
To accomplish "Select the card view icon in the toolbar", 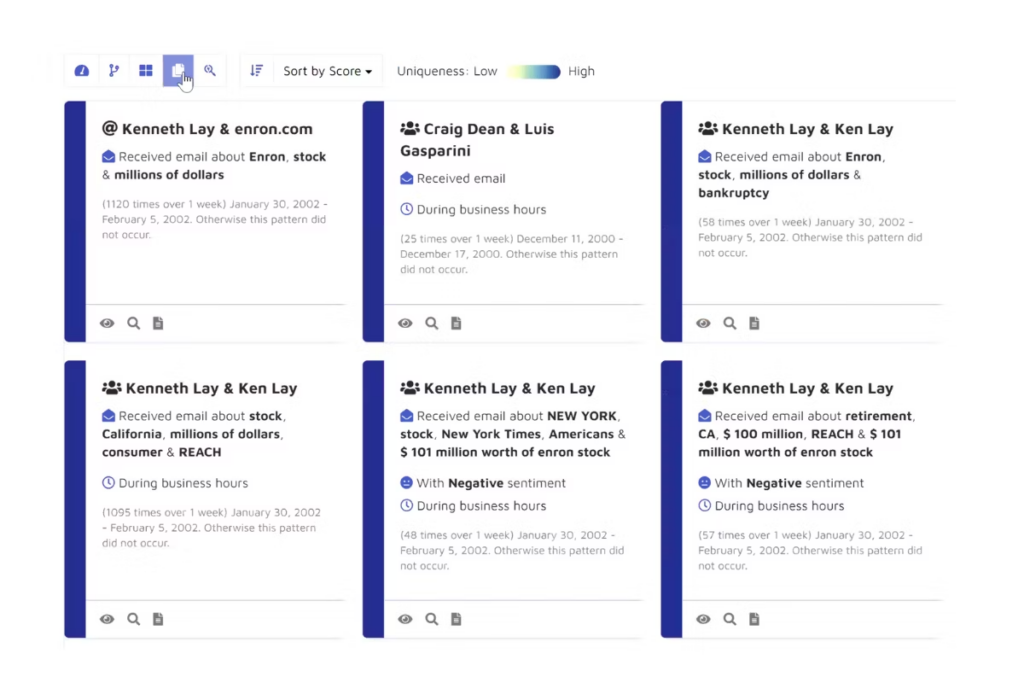I will [178, 70].
